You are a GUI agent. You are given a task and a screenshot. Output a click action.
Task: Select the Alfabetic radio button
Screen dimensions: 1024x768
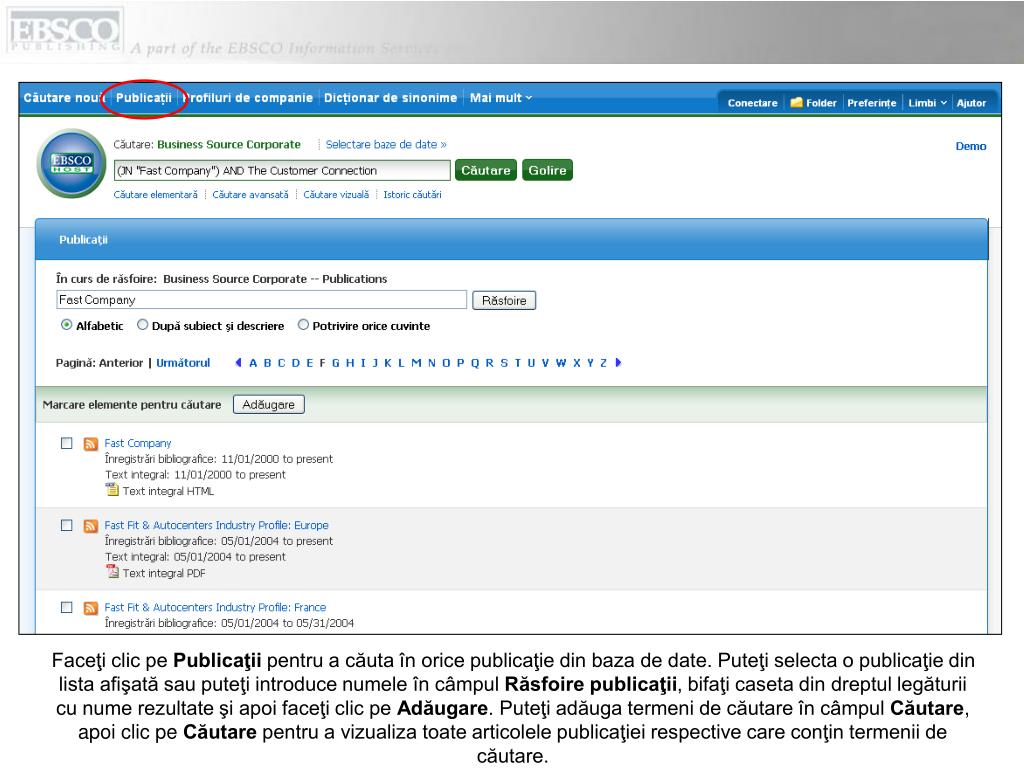(x=67, y=325)
